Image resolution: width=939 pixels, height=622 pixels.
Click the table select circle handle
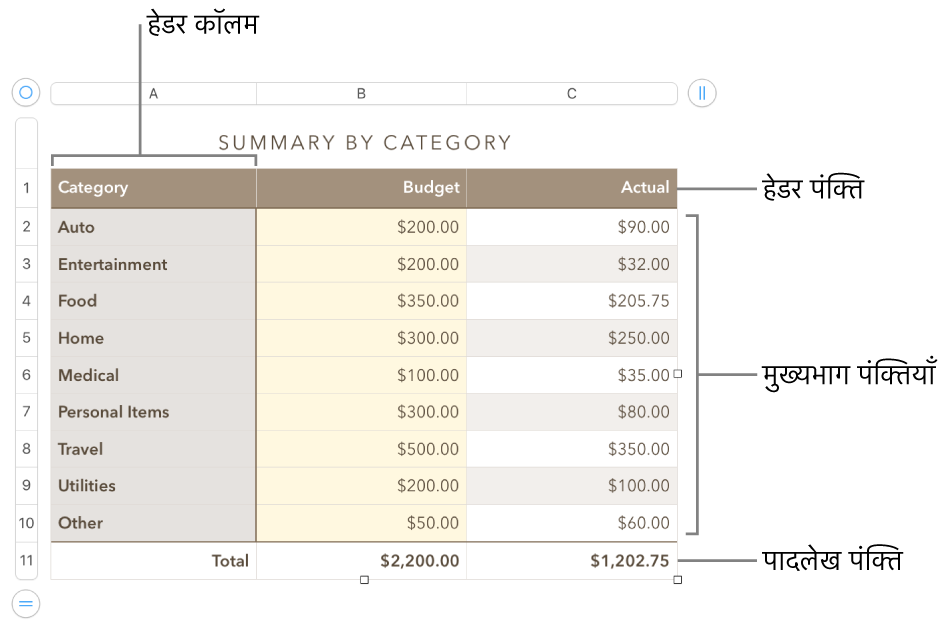[26, 93]
